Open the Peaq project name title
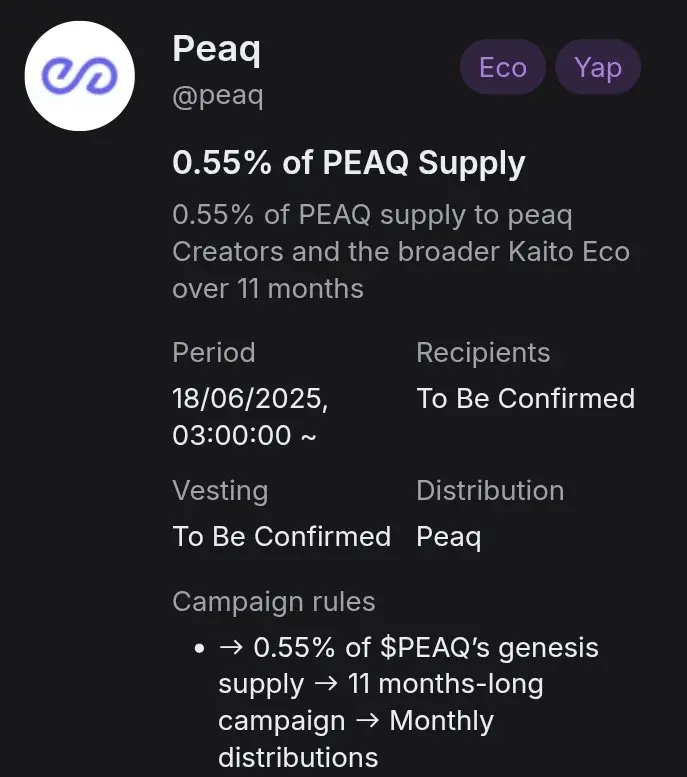This screenshot has width=687, height=777. [x=216, y=48]
